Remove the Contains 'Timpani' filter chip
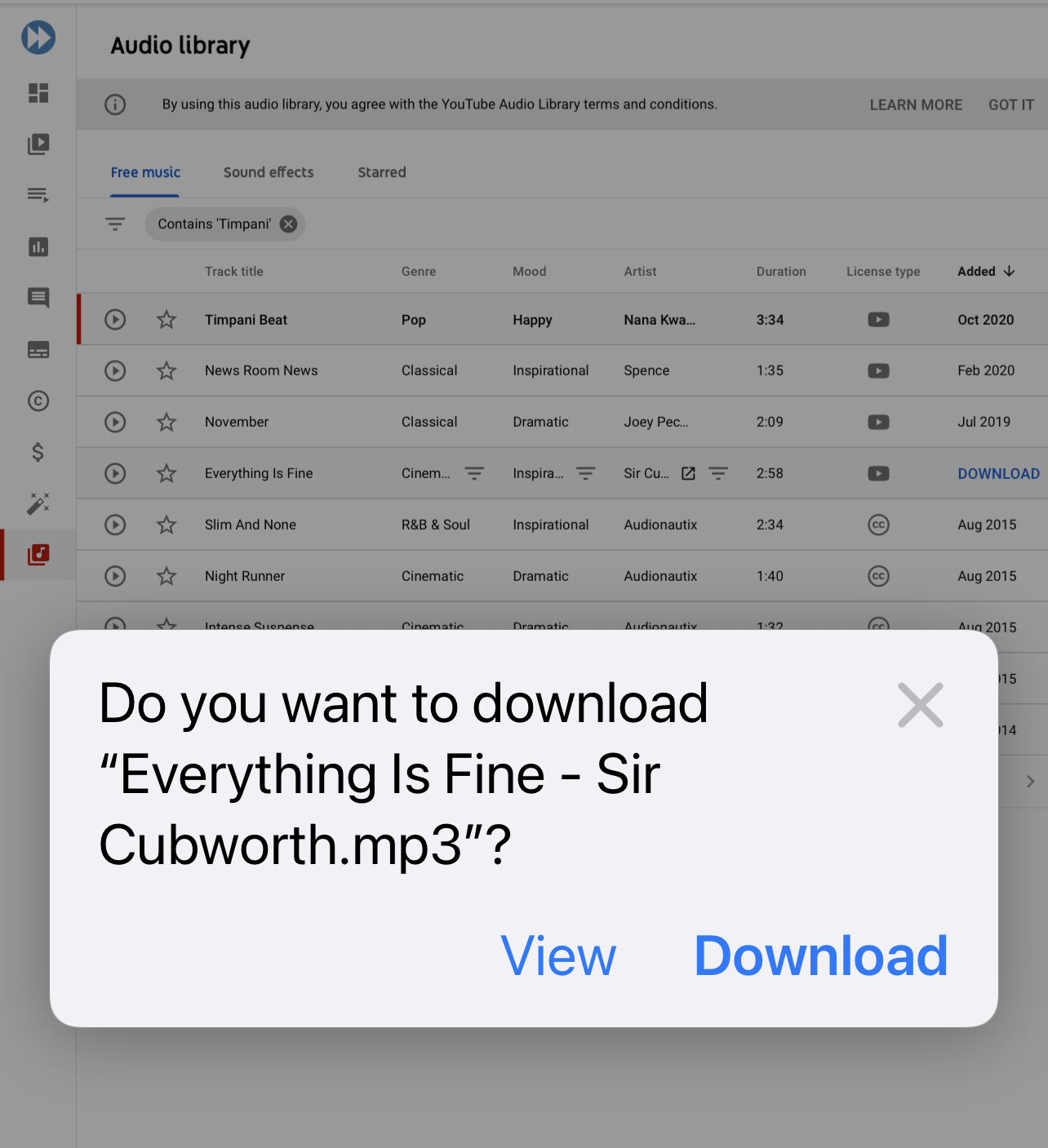 288,224
